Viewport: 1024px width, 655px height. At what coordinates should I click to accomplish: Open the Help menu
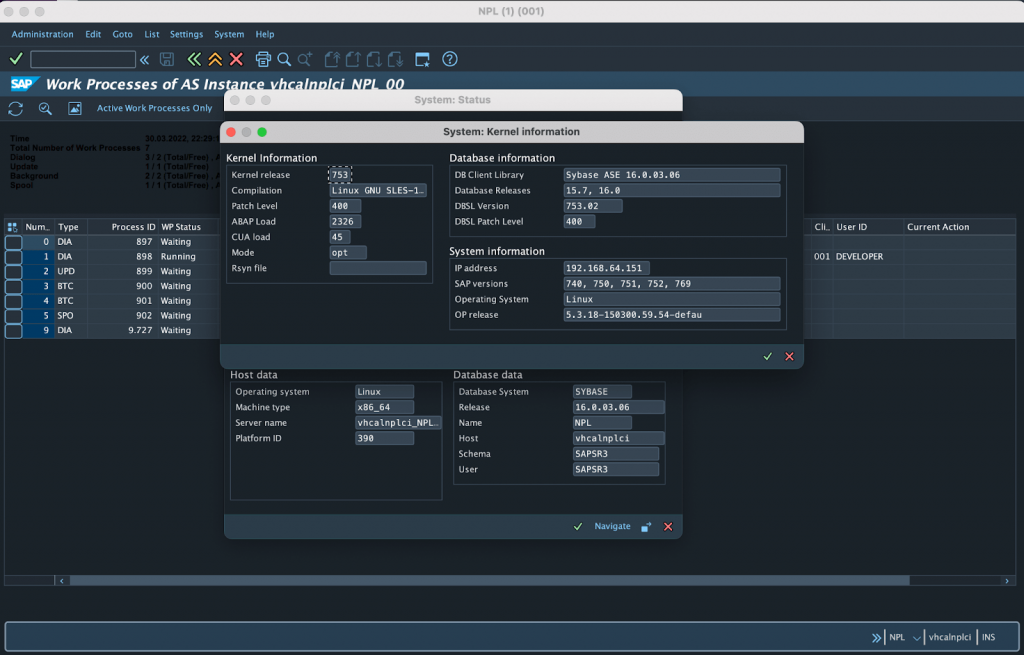[x=264, y=34]
